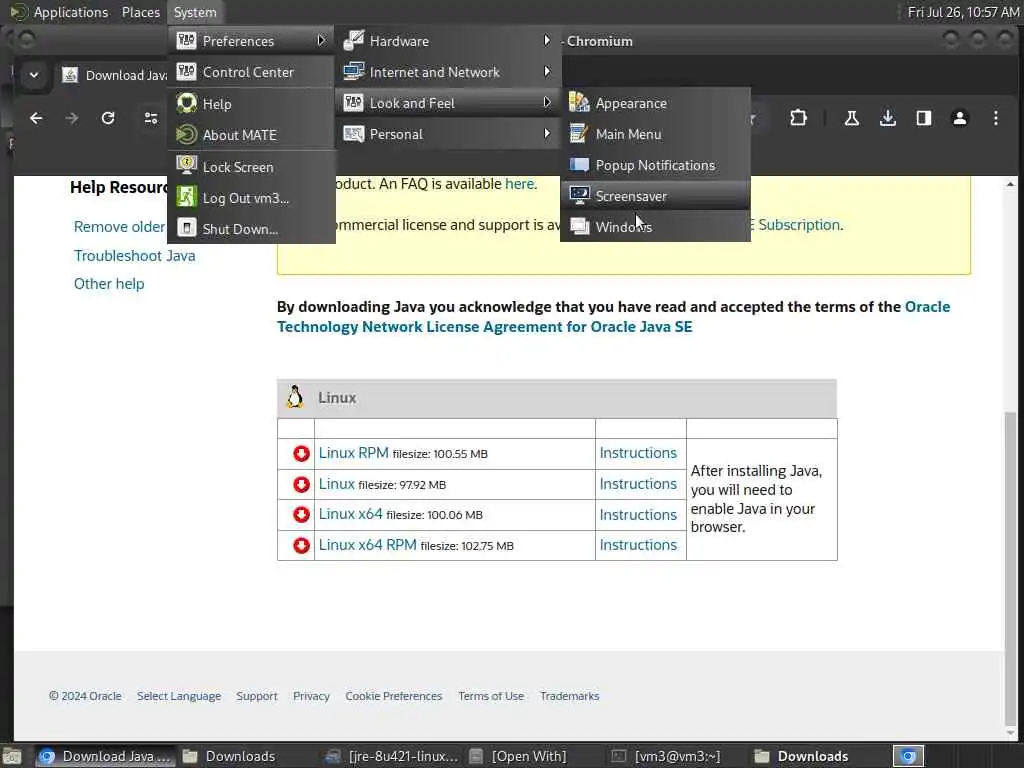Click the Windows preferences icon

pyautogui.click(x=579, y=226)
